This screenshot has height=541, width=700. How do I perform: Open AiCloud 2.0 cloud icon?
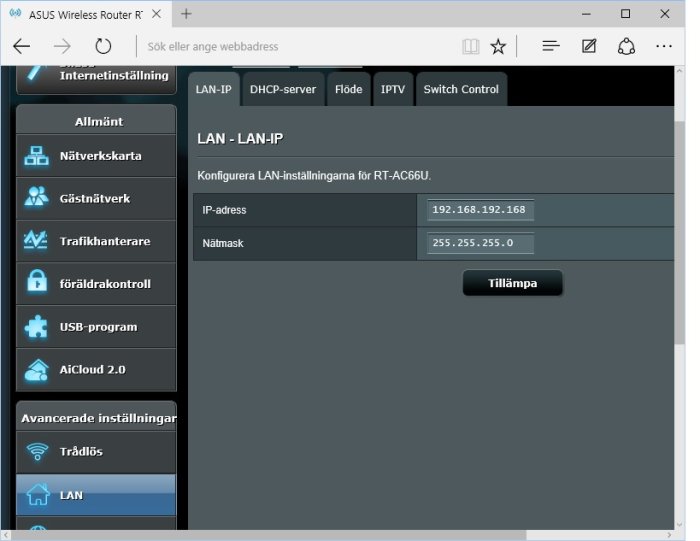37,370
